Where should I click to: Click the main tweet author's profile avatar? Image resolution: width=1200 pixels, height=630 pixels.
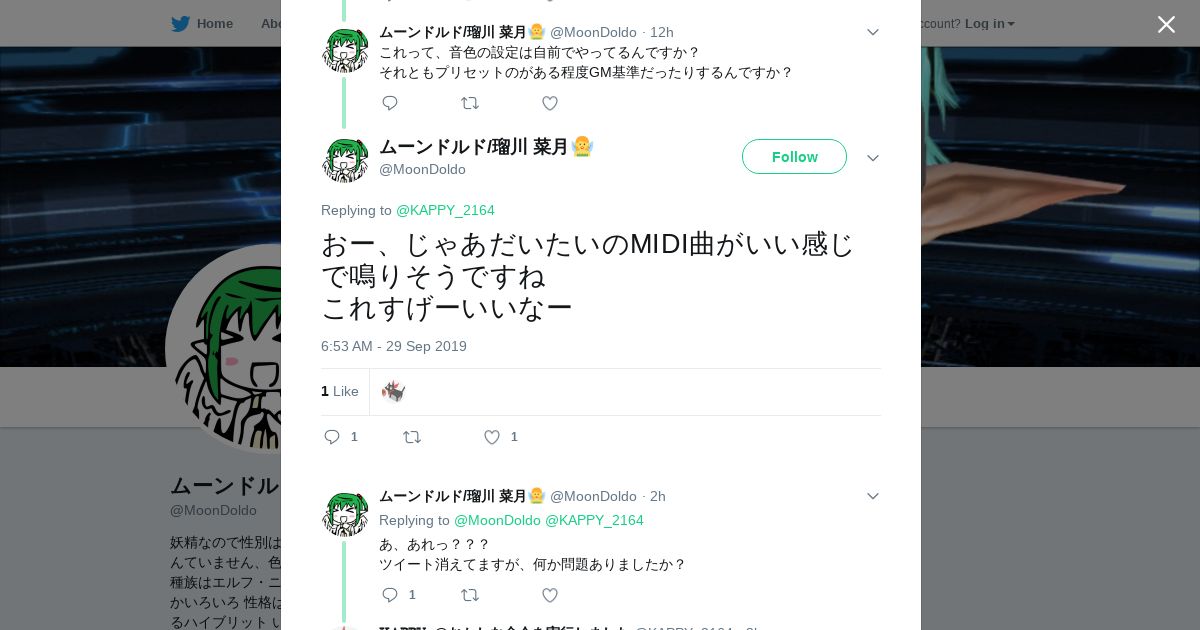coord(345,159)
